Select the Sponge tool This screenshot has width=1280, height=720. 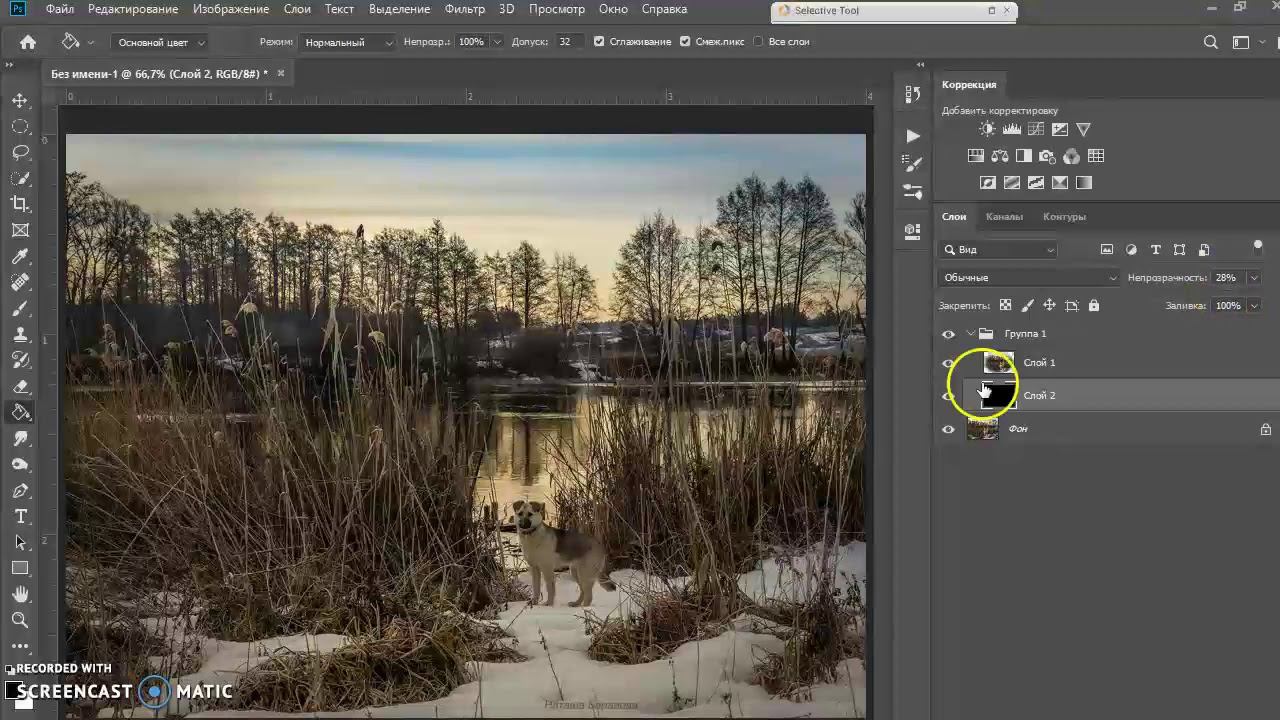20,464
